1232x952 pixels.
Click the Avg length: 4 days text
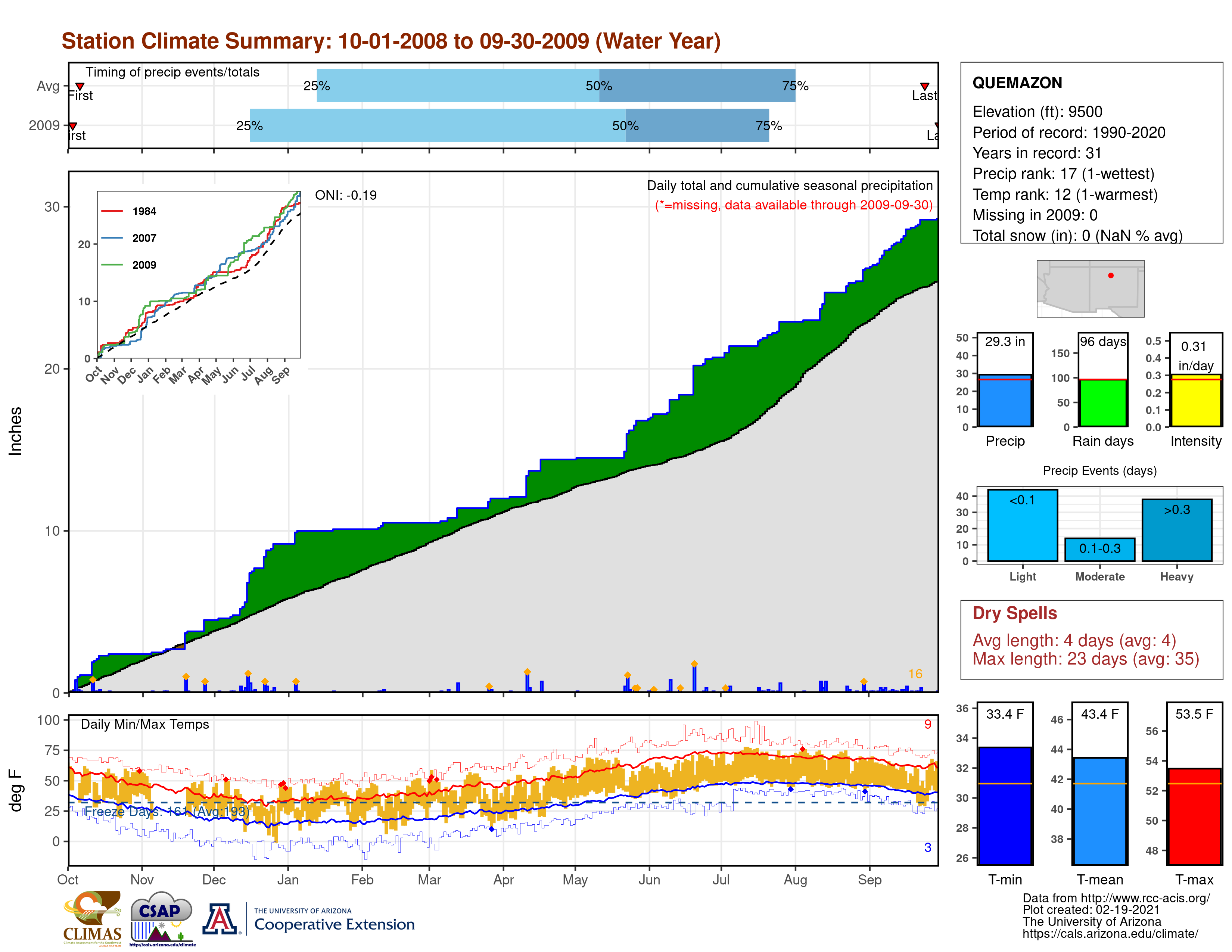[1074, 641]
